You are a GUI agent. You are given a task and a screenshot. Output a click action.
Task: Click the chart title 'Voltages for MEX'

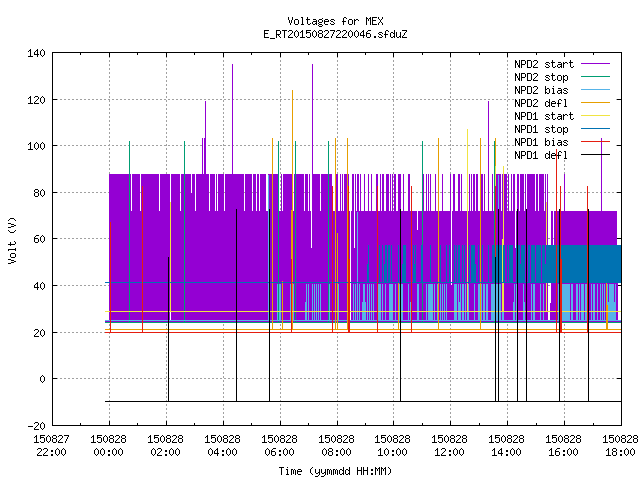(x=335, y=21)
